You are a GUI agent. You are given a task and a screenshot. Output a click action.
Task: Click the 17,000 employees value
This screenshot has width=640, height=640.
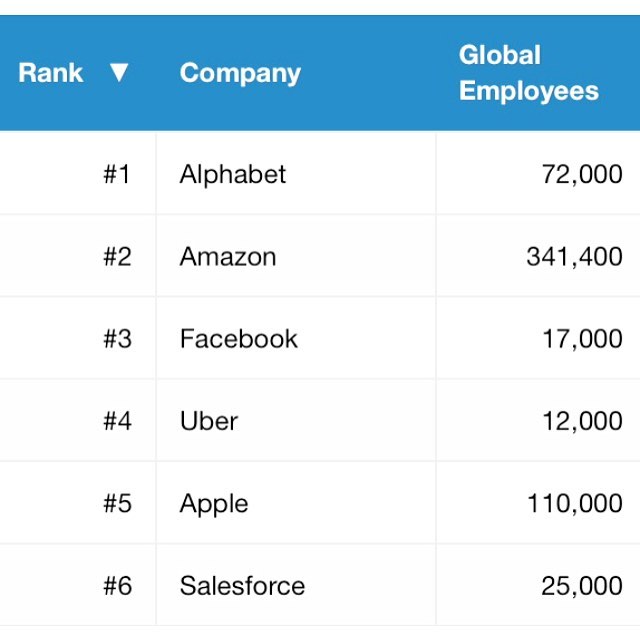coord(582,339)
